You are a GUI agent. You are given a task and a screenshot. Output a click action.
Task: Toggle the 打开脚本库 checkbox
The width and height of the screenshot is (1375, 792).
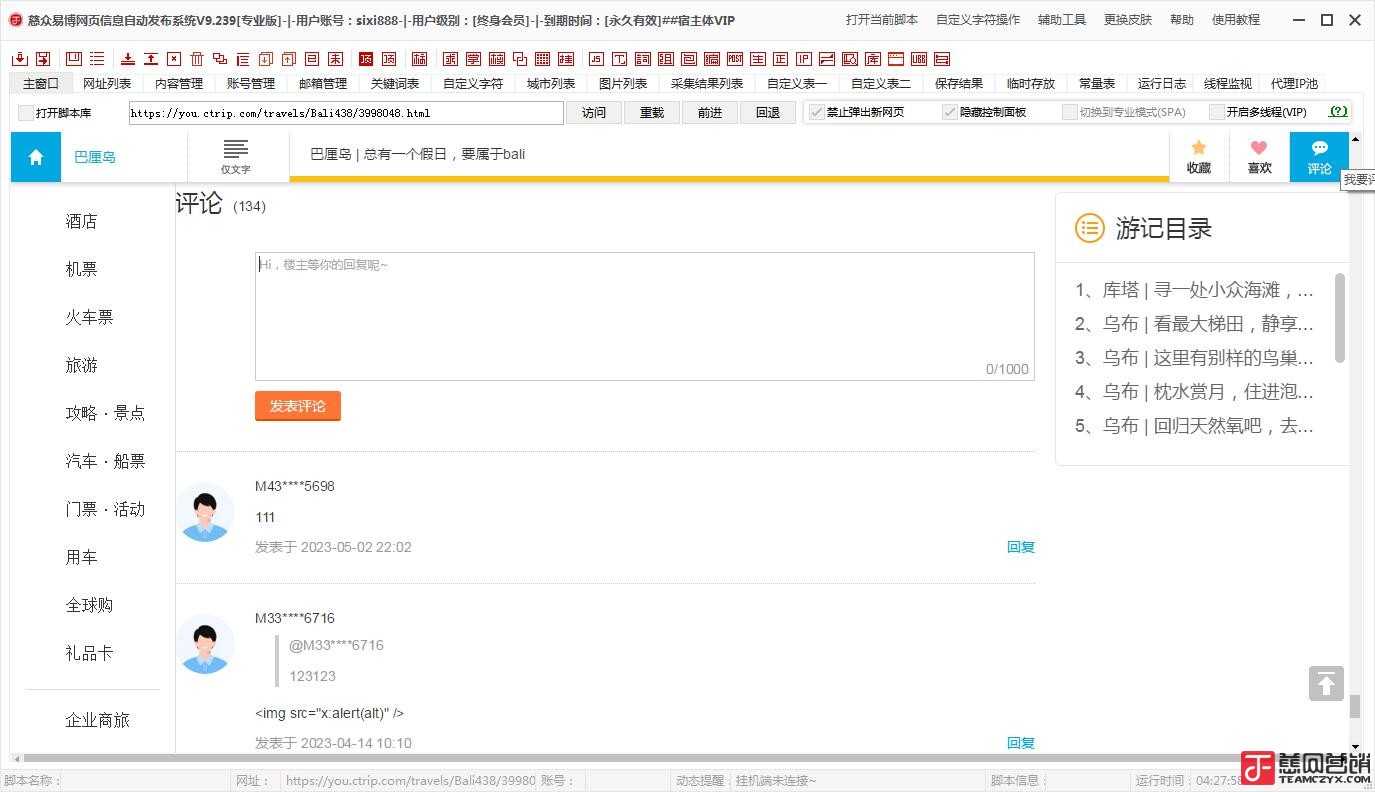coord(26,113)
